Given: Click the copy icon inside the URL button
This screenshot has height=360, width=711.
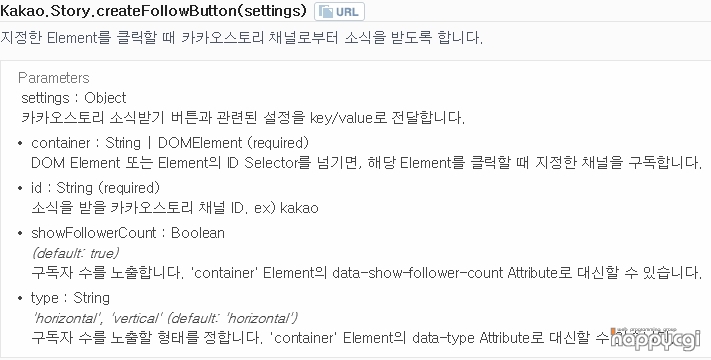Looking at the screenshot, I should coord(326,12).
